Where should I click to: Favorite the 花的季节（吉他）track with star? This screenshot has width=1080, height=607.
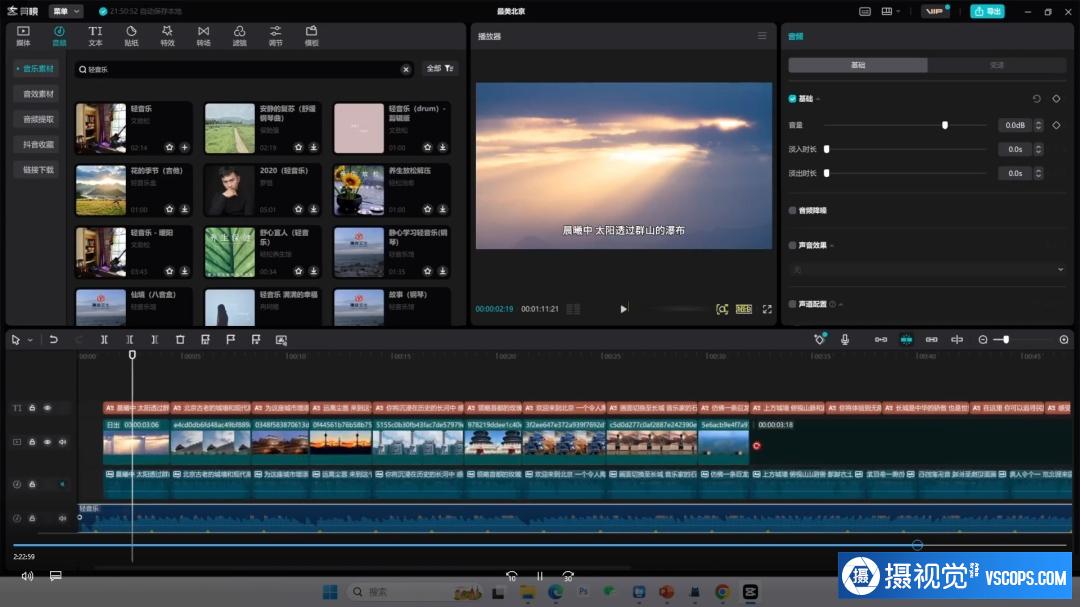[x=169, y=209]
